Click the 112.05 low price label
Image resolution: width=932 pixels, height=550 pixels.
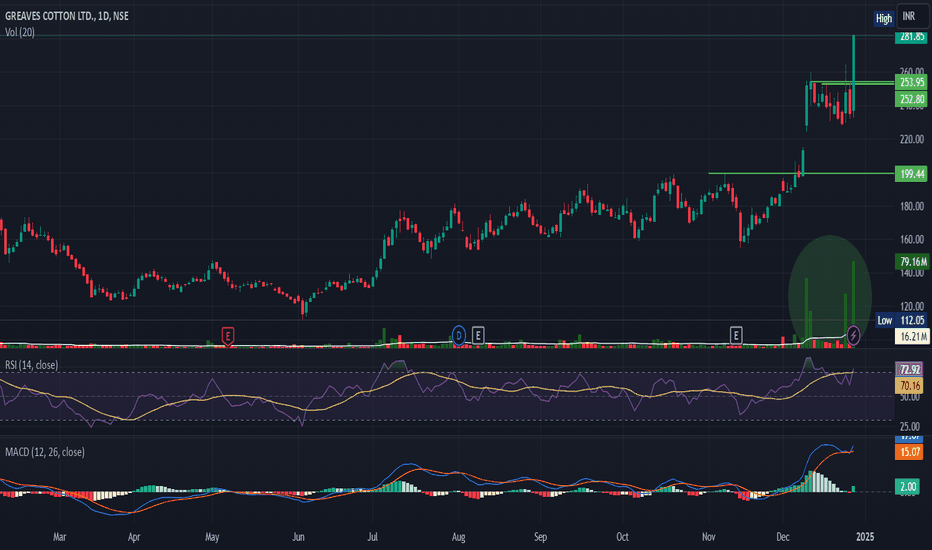pos(912,320)
